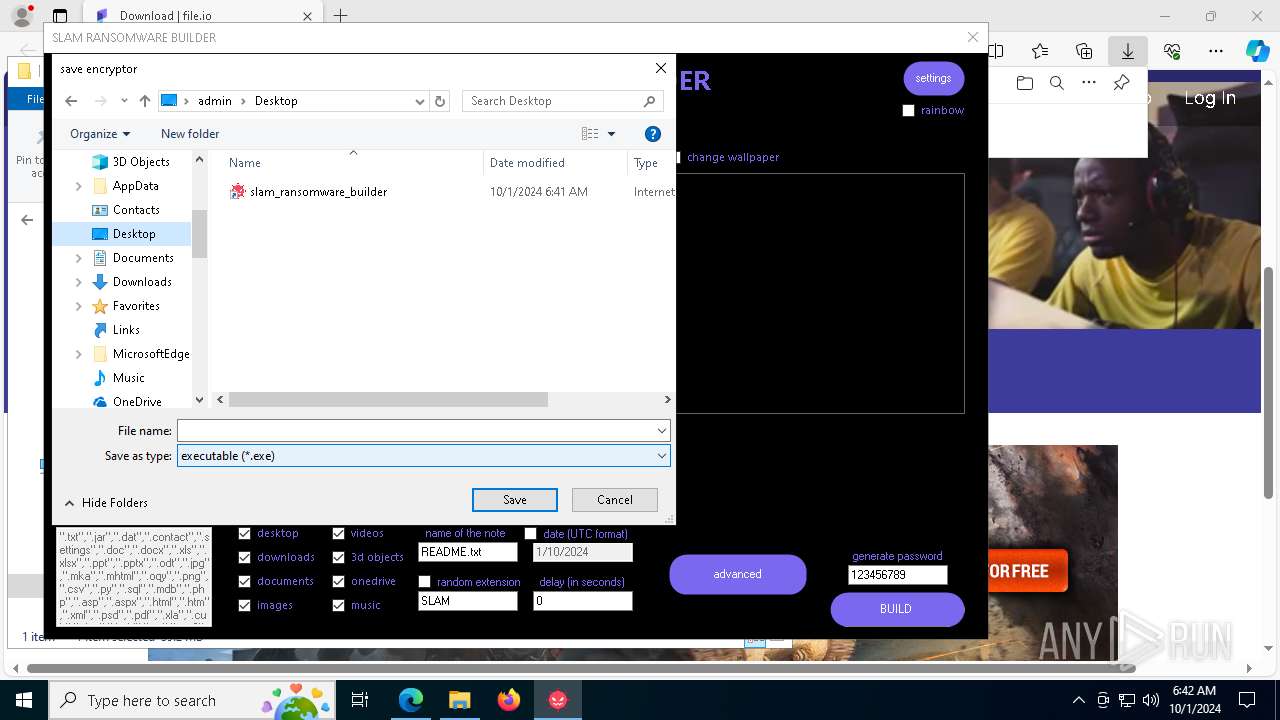Open the Windows Start menu

tap(23, 700)
